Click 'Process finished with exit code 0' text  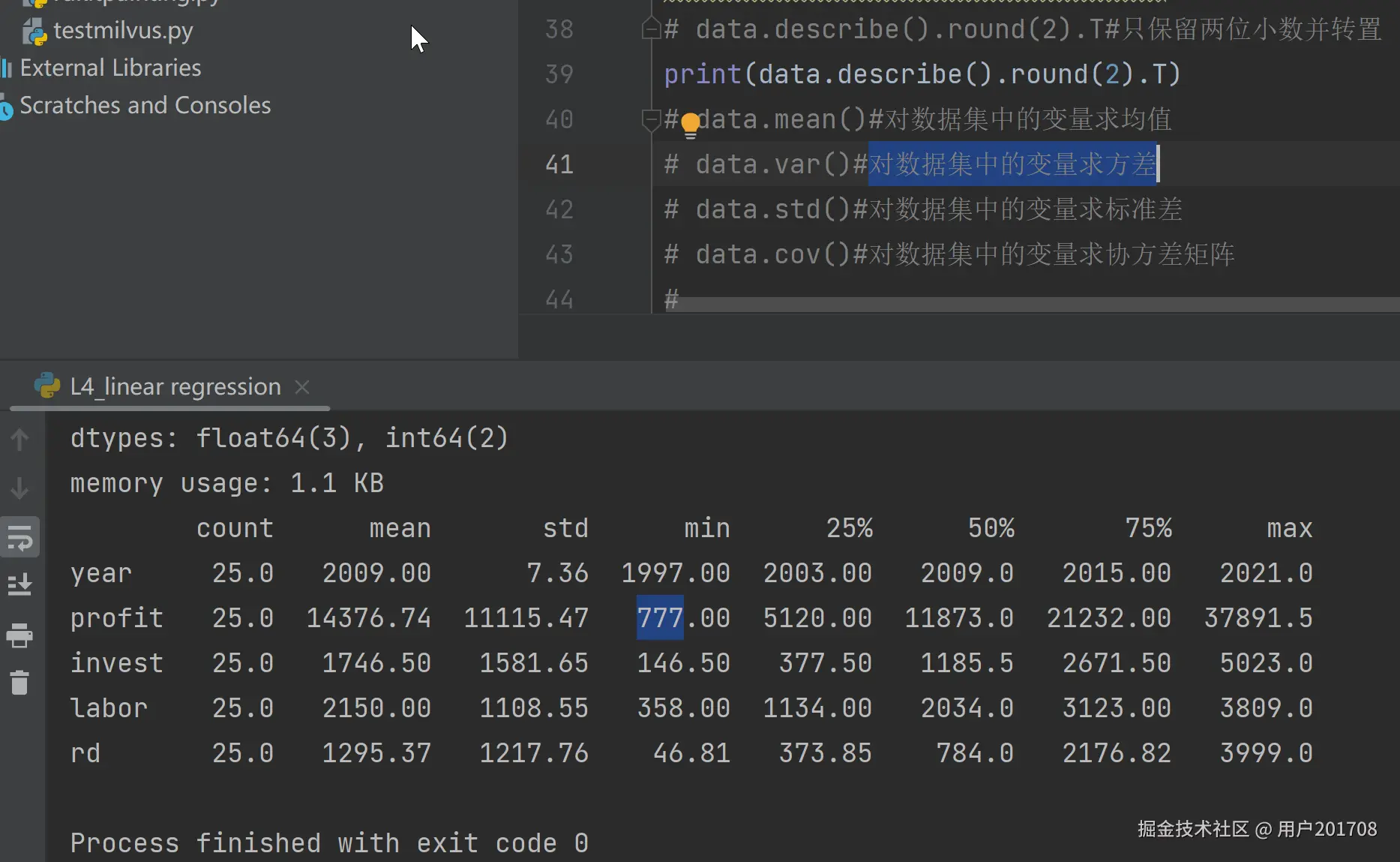click(x=329, y=843)
